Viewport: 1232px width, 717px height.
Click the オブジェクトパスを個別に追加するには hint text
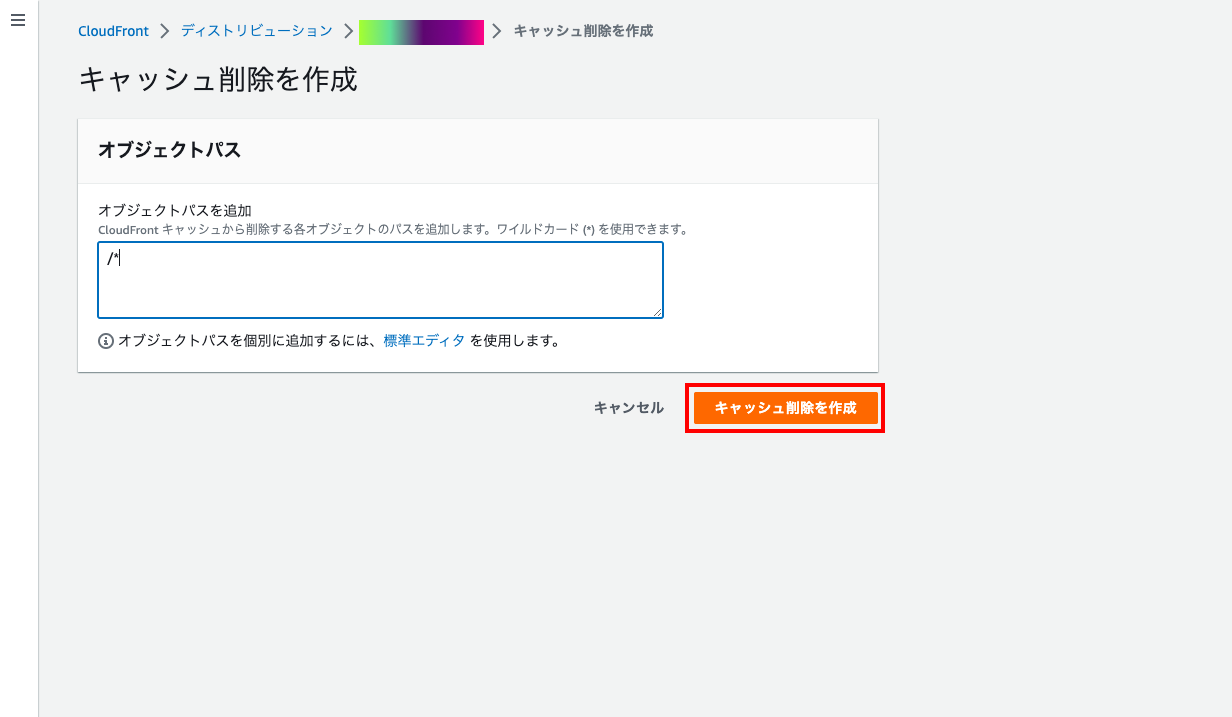248,340
